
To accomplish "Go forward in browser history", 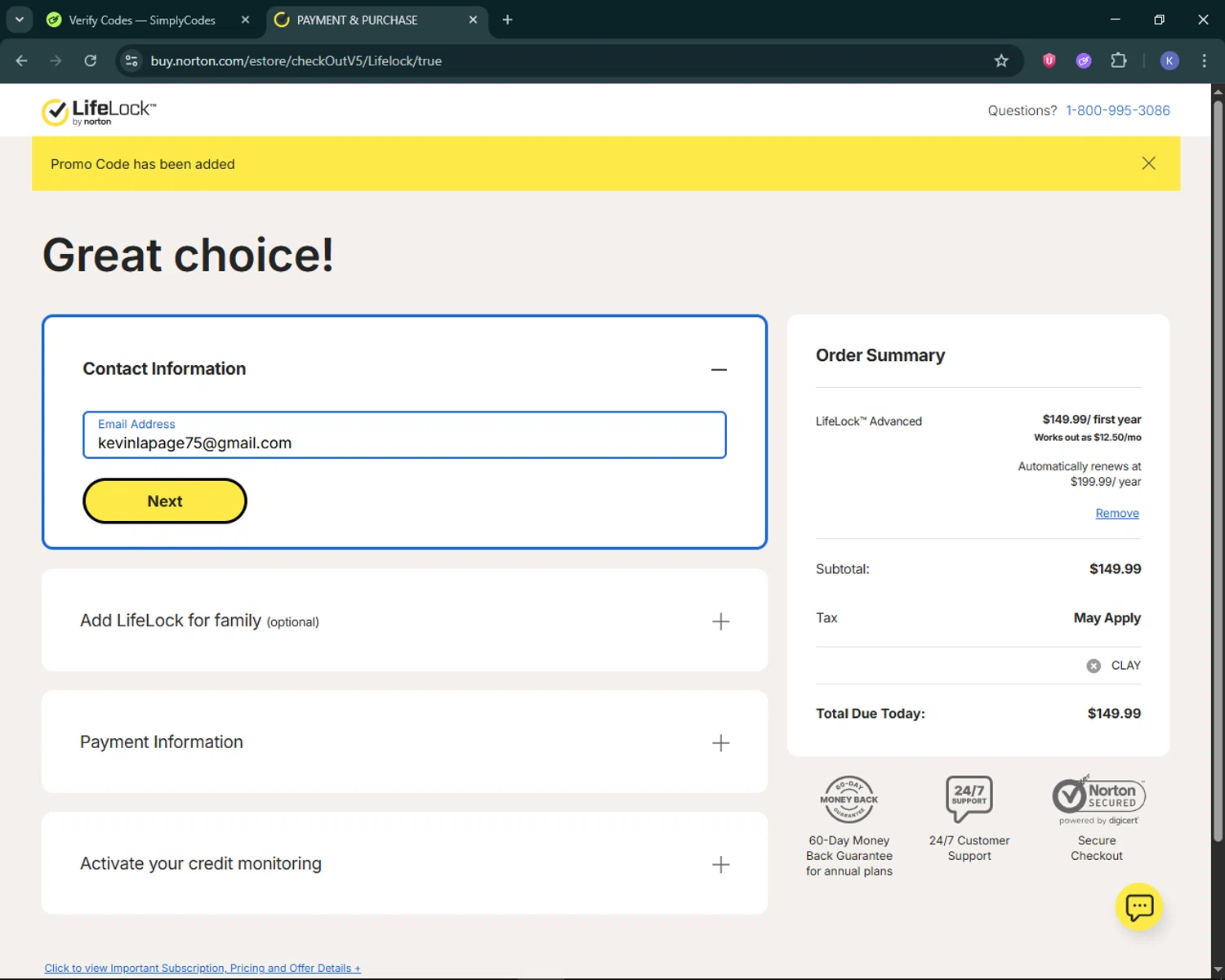I will 56,60.
